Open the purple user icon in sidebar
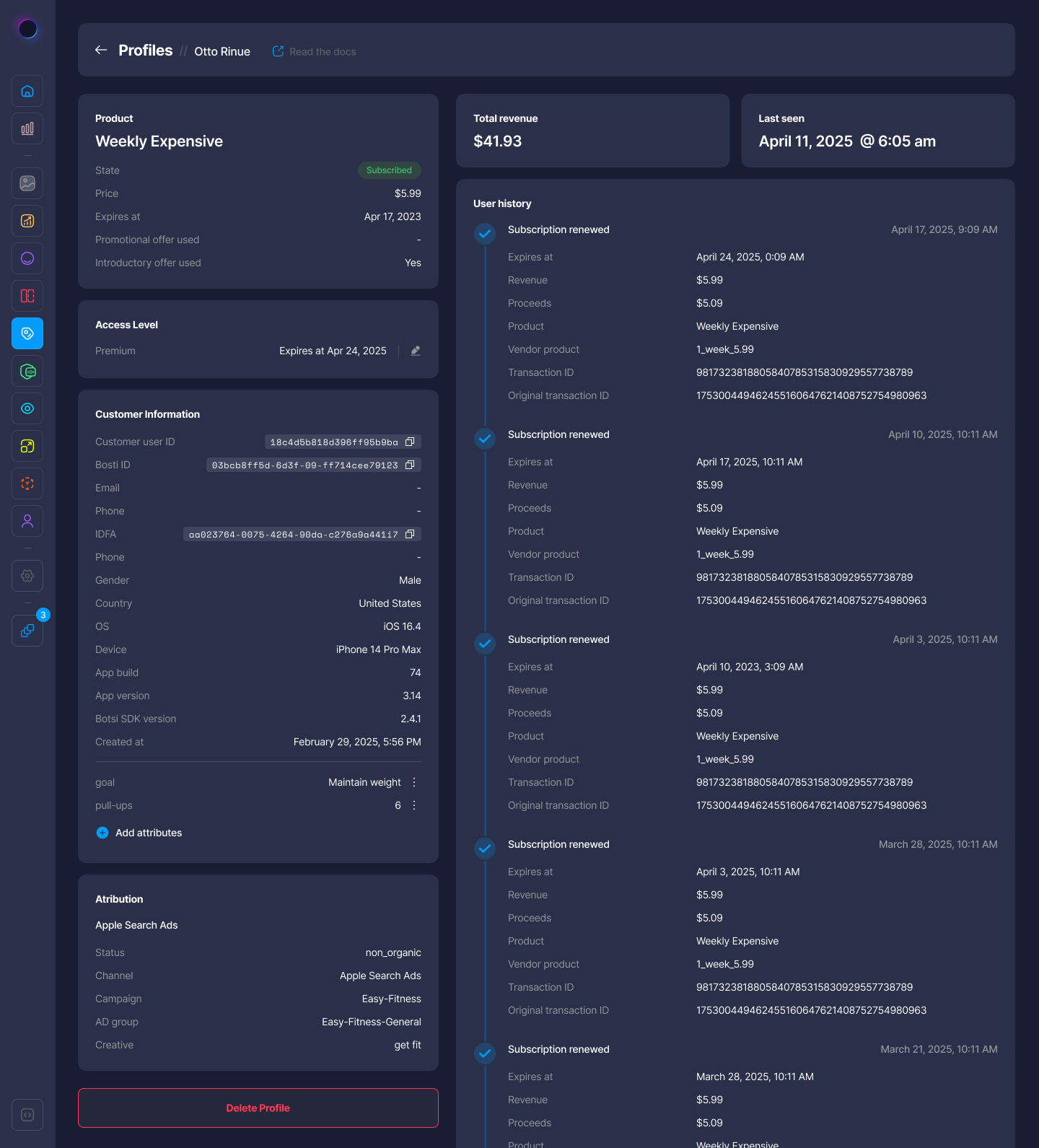 [x=27, y=521]
